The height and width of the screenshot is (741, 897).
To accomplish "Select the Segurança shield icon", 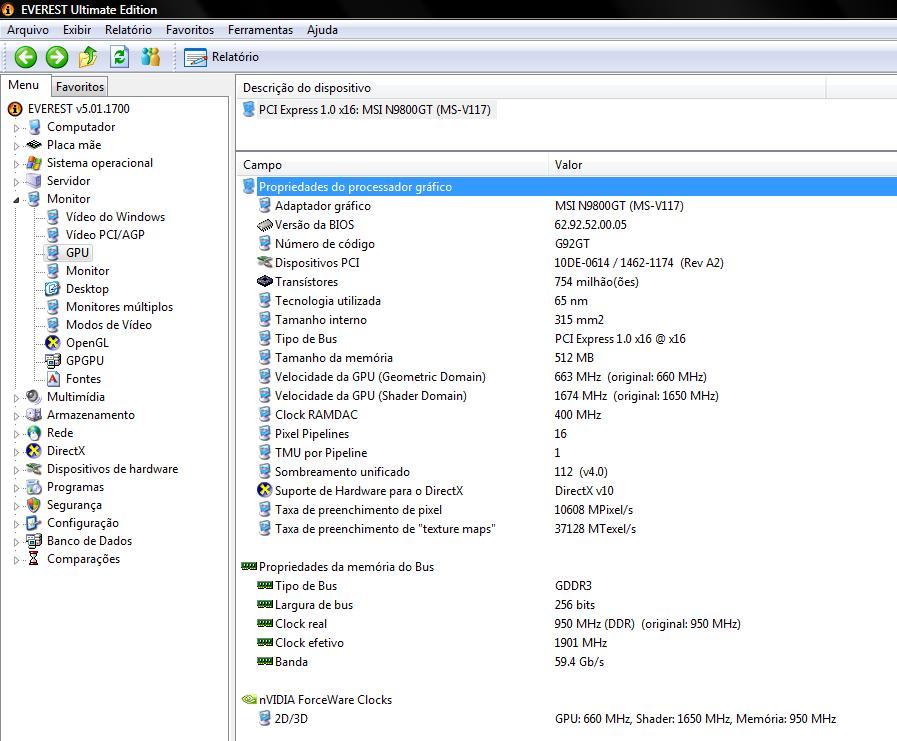I will [34, 505].
